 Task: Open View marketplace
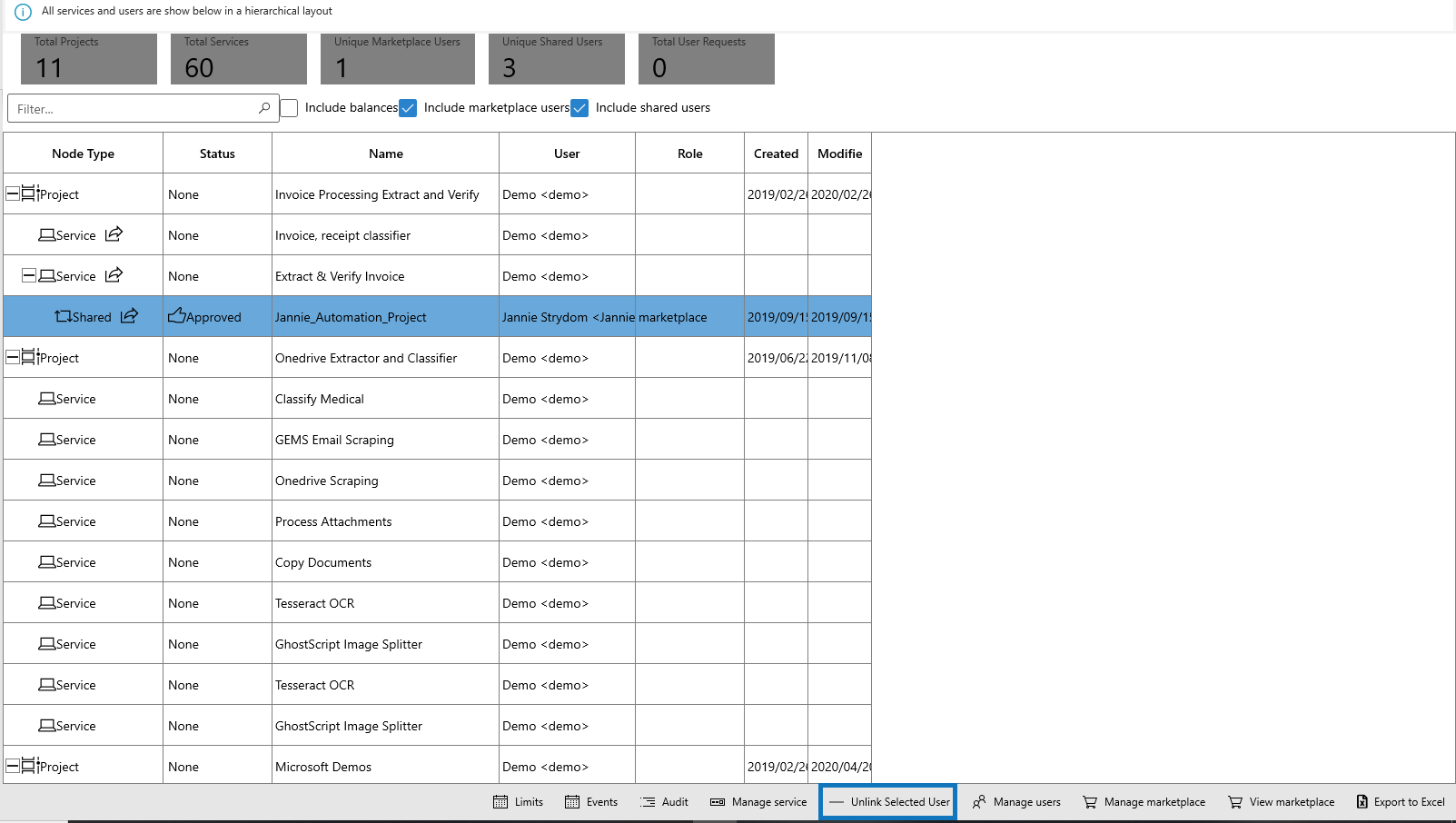pyautogui.click(x=1281, y=802)
